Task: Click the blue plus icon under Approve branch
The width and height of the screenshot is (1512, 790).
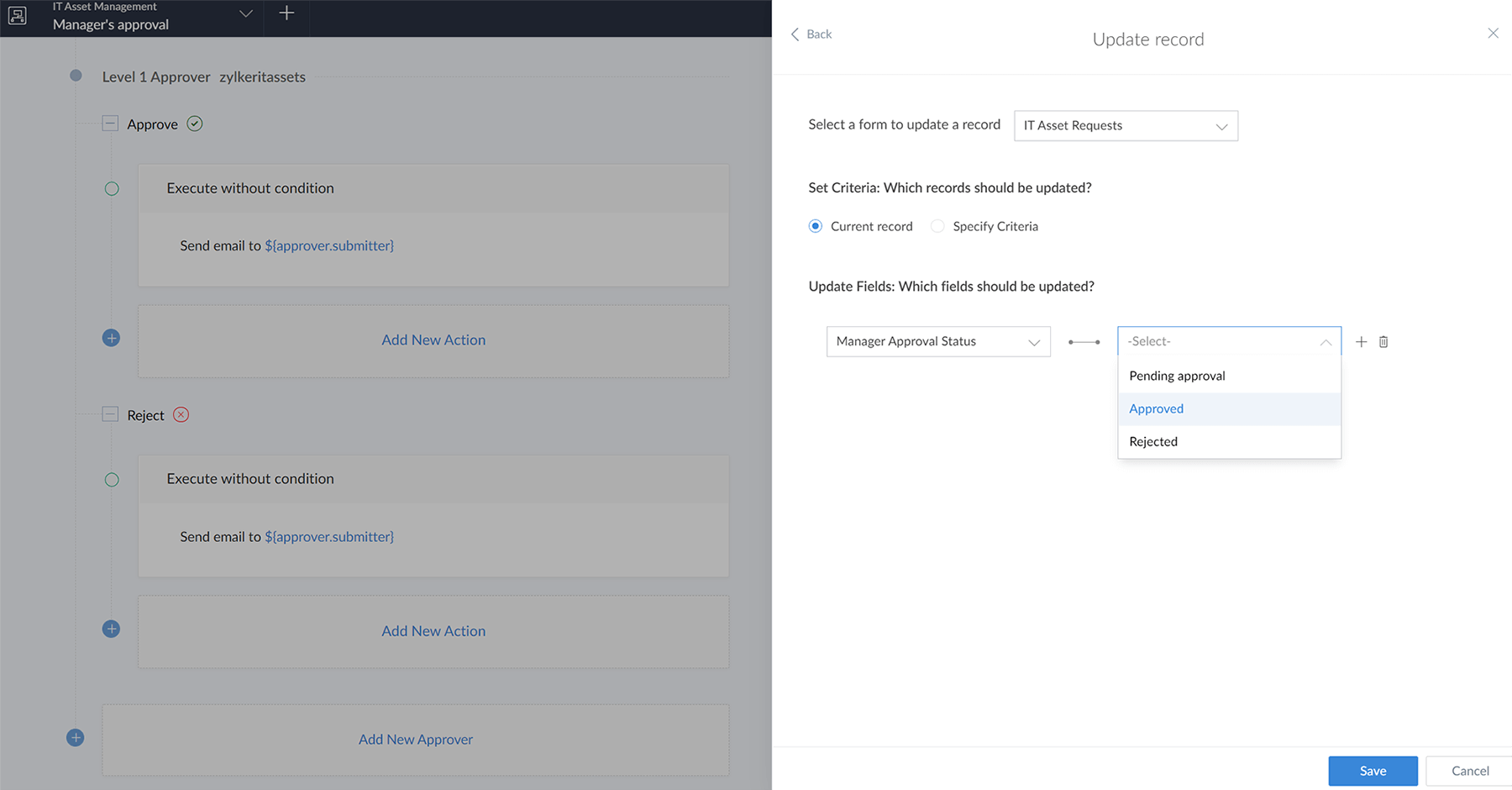Action: [111, 337]
